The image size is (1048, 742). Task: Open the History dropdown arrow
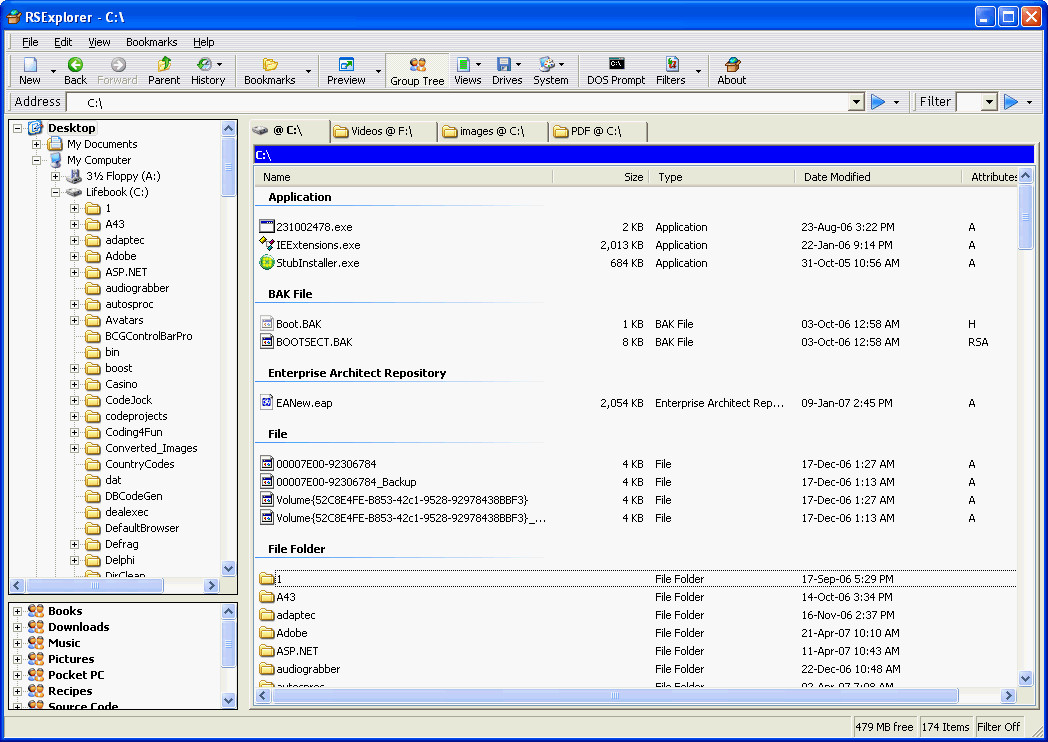click(x=219, y=65)
